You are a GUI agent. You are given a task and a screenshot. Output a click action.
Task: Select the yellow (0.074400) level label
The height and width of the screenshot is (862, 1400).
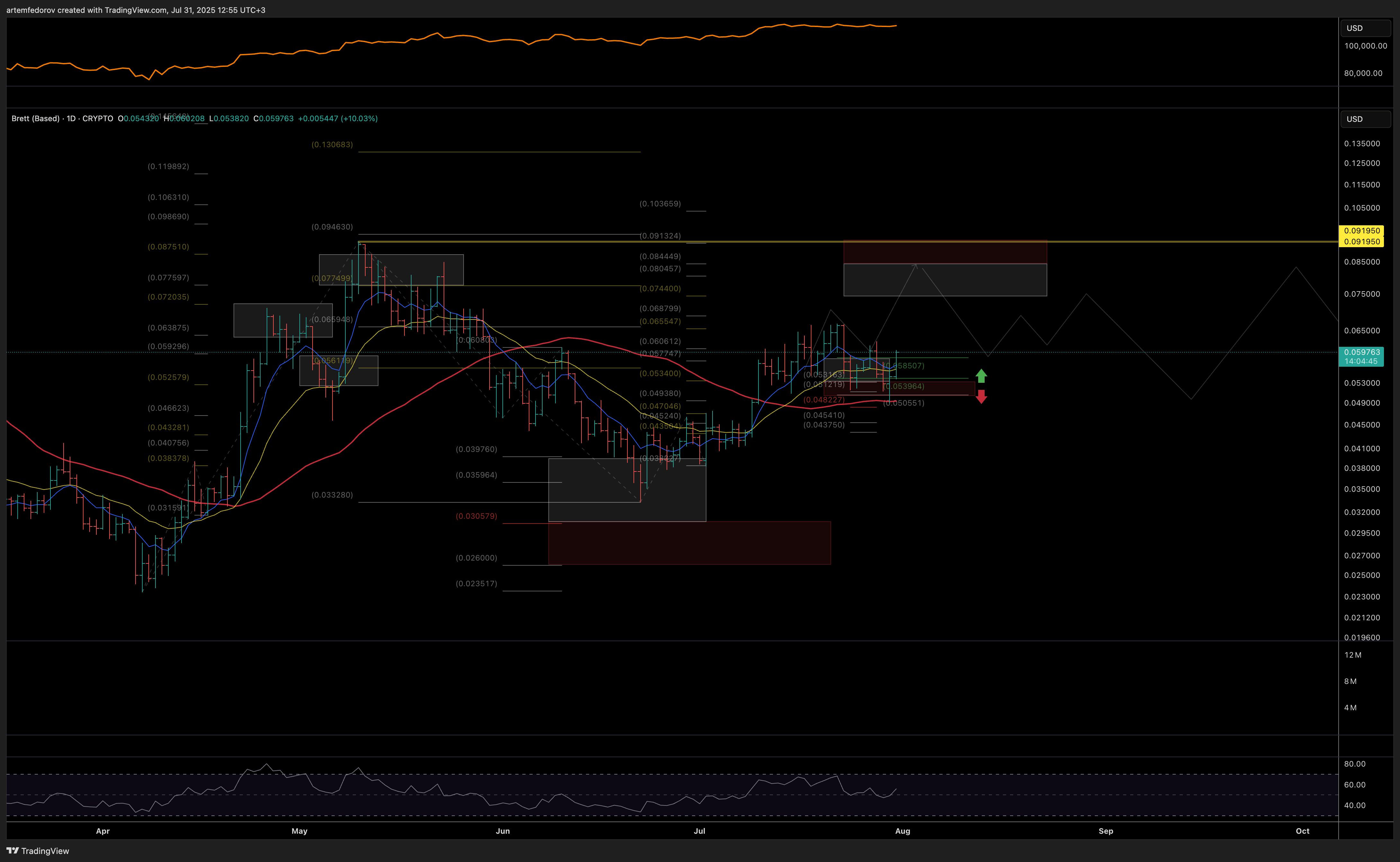coord(660,289)
